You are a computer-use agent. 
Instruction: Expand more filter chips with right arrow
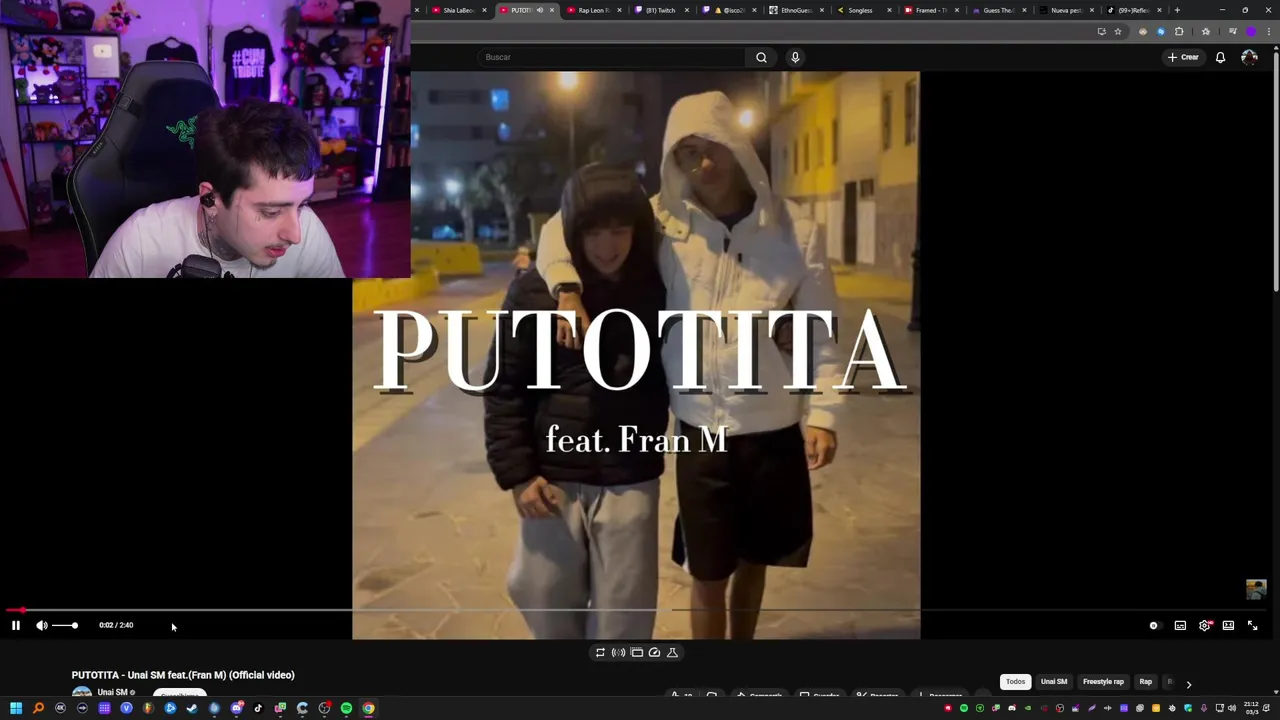pos(1188,684)
